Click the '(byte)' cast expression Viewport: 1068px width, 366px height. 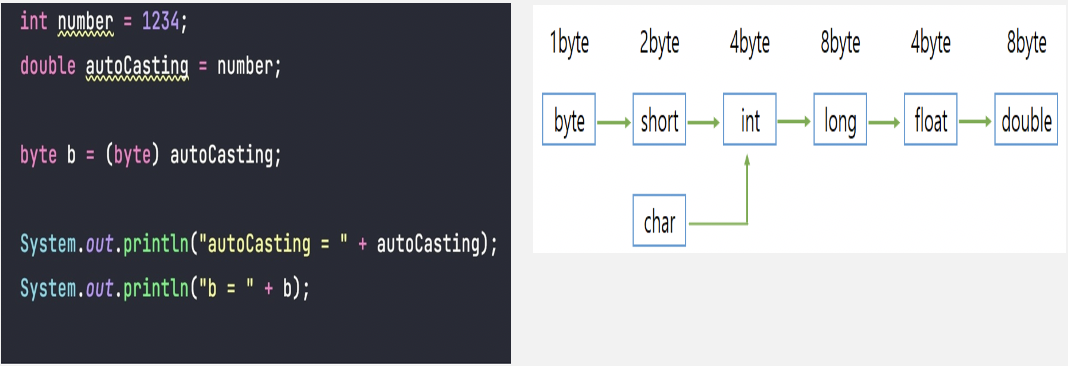(x=132, y=156)
